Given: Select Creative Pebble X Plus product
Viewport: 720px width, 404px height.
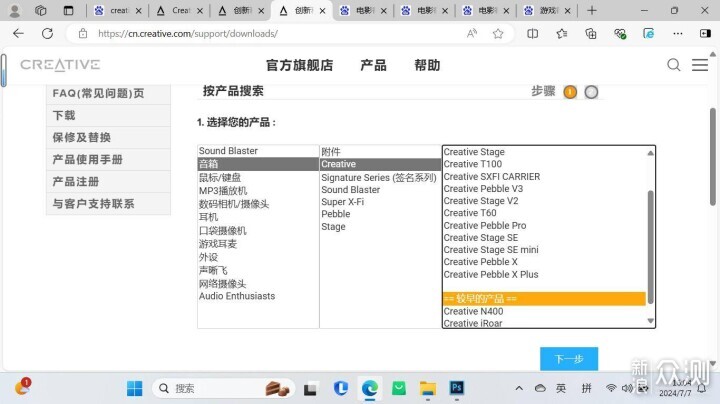Looking at the screenshot, I should [x=545, y=275].
